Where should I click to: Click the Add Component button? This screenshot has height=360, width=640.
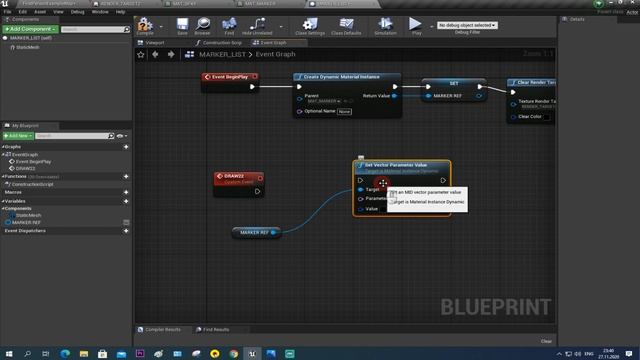pos(31,29)
